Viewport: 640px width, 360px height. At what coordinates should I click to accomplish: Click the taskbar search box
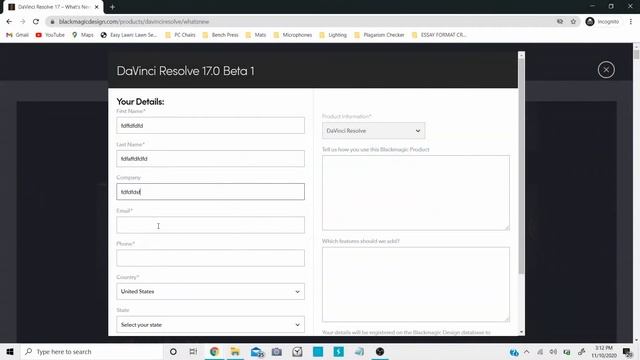[x=92, y=351]
